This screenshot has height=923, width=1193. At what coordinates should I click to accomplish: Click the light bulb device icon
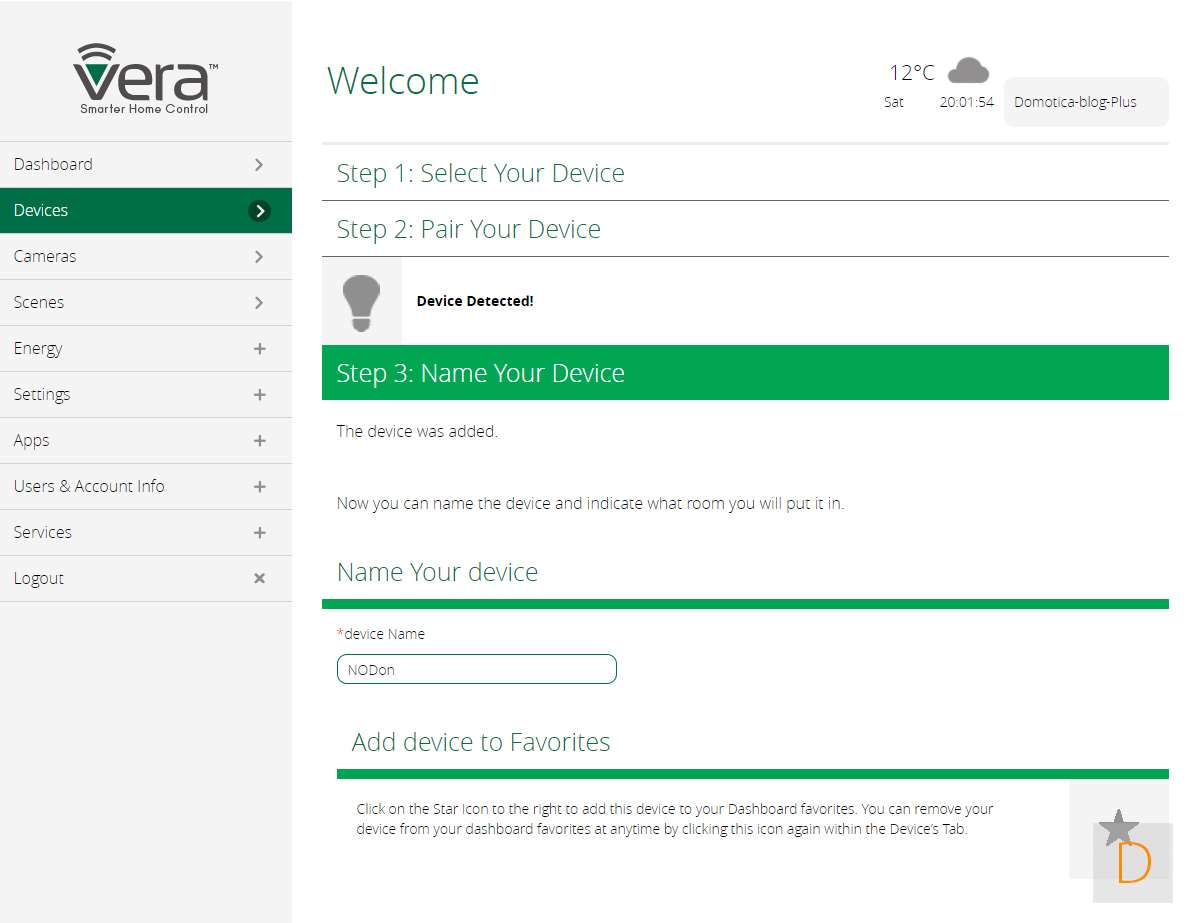point(361,302)
